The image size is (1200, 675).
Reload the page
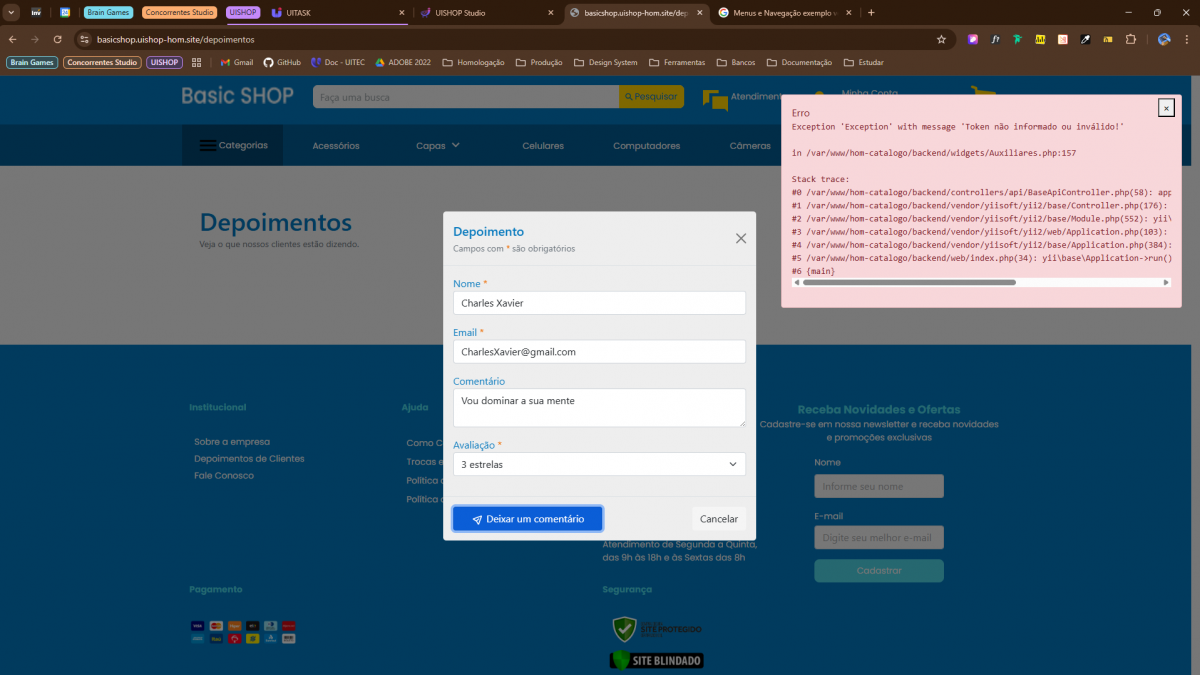point(58,39)
